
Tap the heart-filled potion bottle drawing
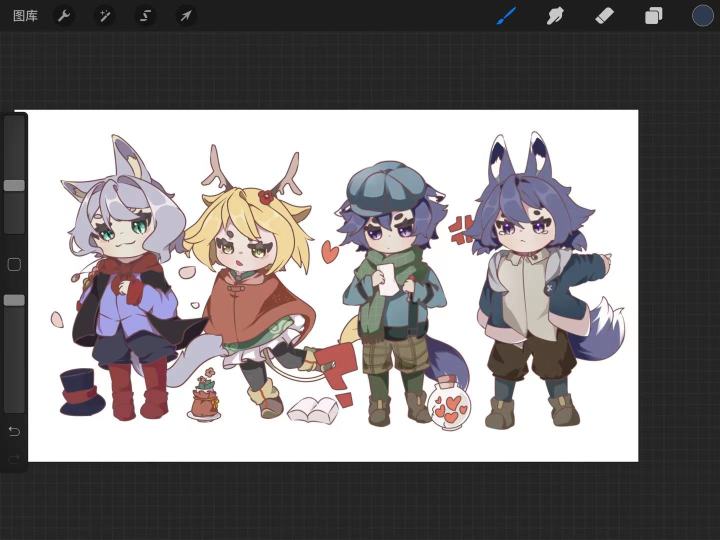click(x=448, y=404)
